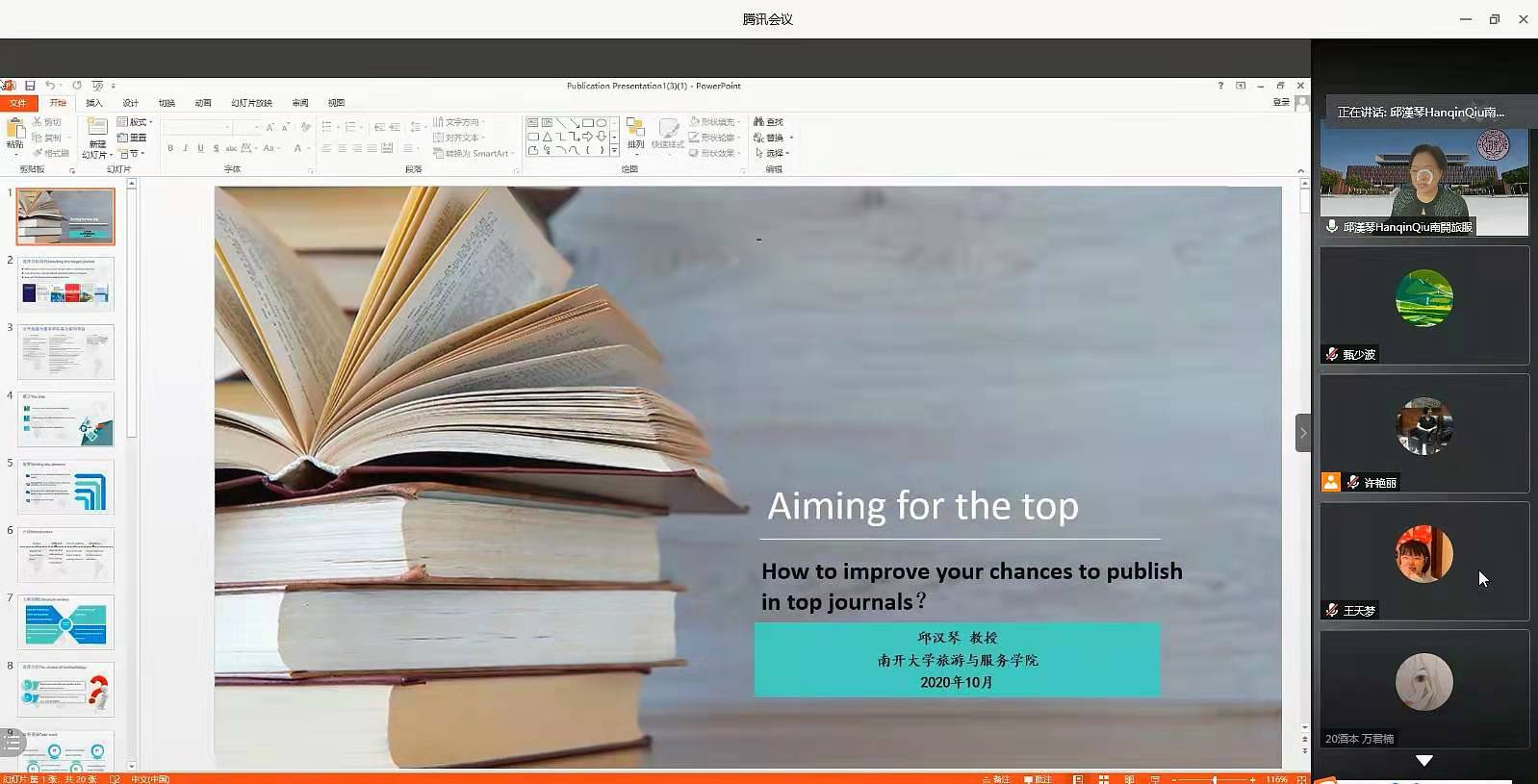
Task: Click the 登录 sign-in button
Action: (1281, 102)
